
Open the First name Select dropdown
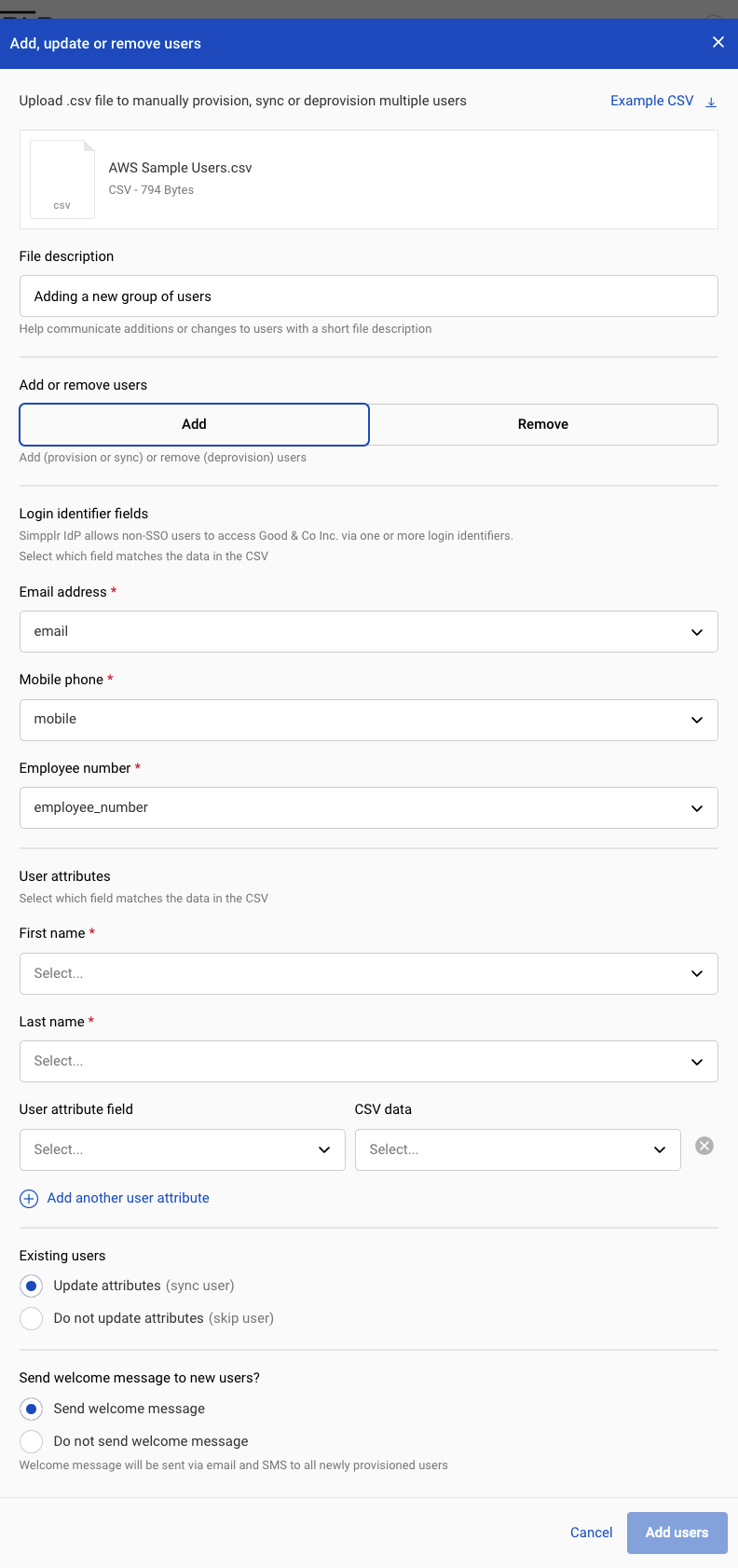point(369,972)
